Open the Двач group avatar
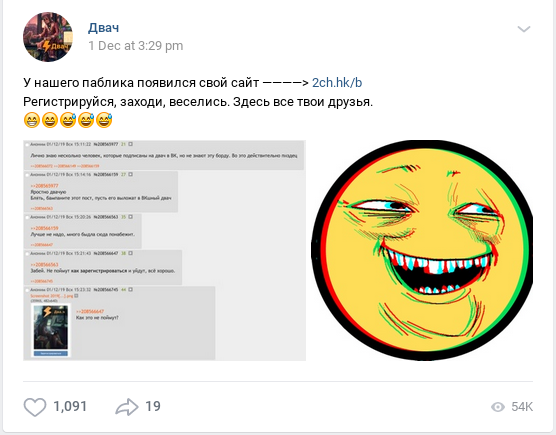 point(48,37)
